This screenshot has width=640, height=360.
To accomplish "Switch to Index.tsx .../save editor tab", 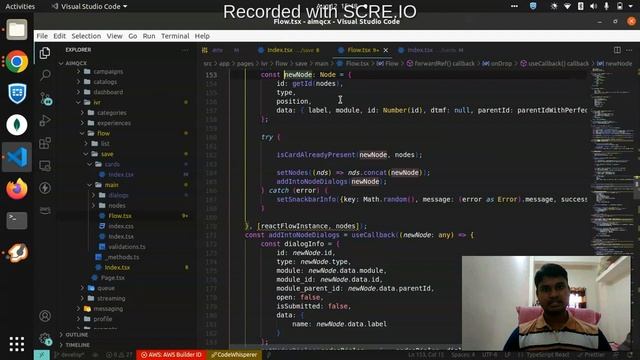I will click(x=290, y=50).
